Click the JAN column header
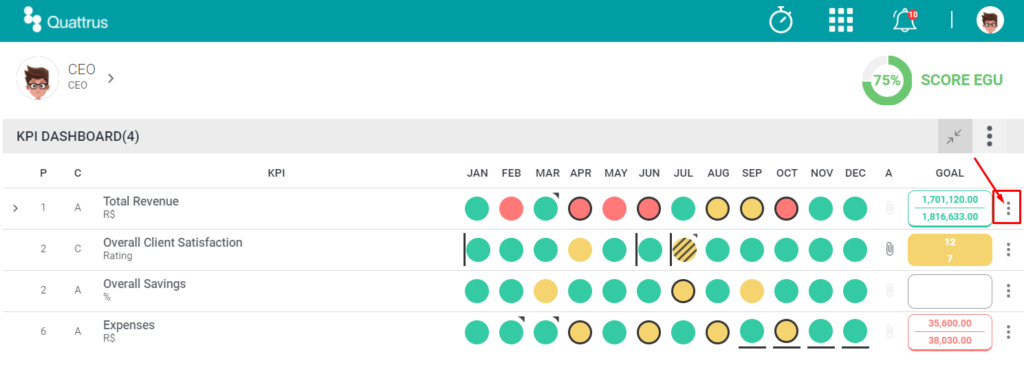The width and height of the screenshot is (1024, 365). coord(477,173)
